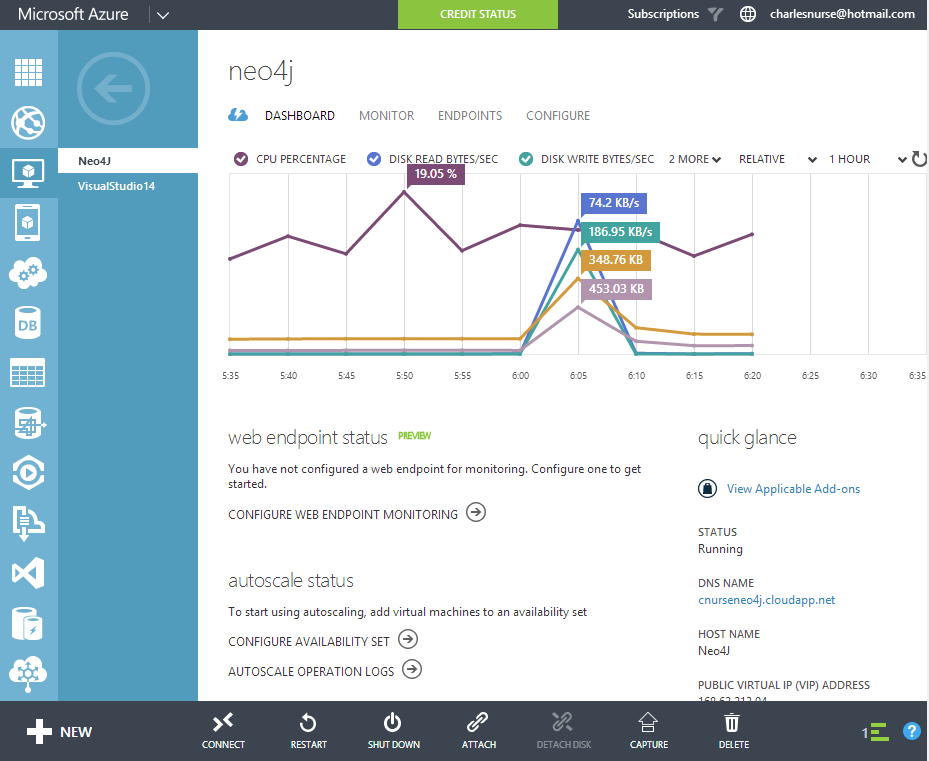Select Neo4J in the VM list

[128, 161]
